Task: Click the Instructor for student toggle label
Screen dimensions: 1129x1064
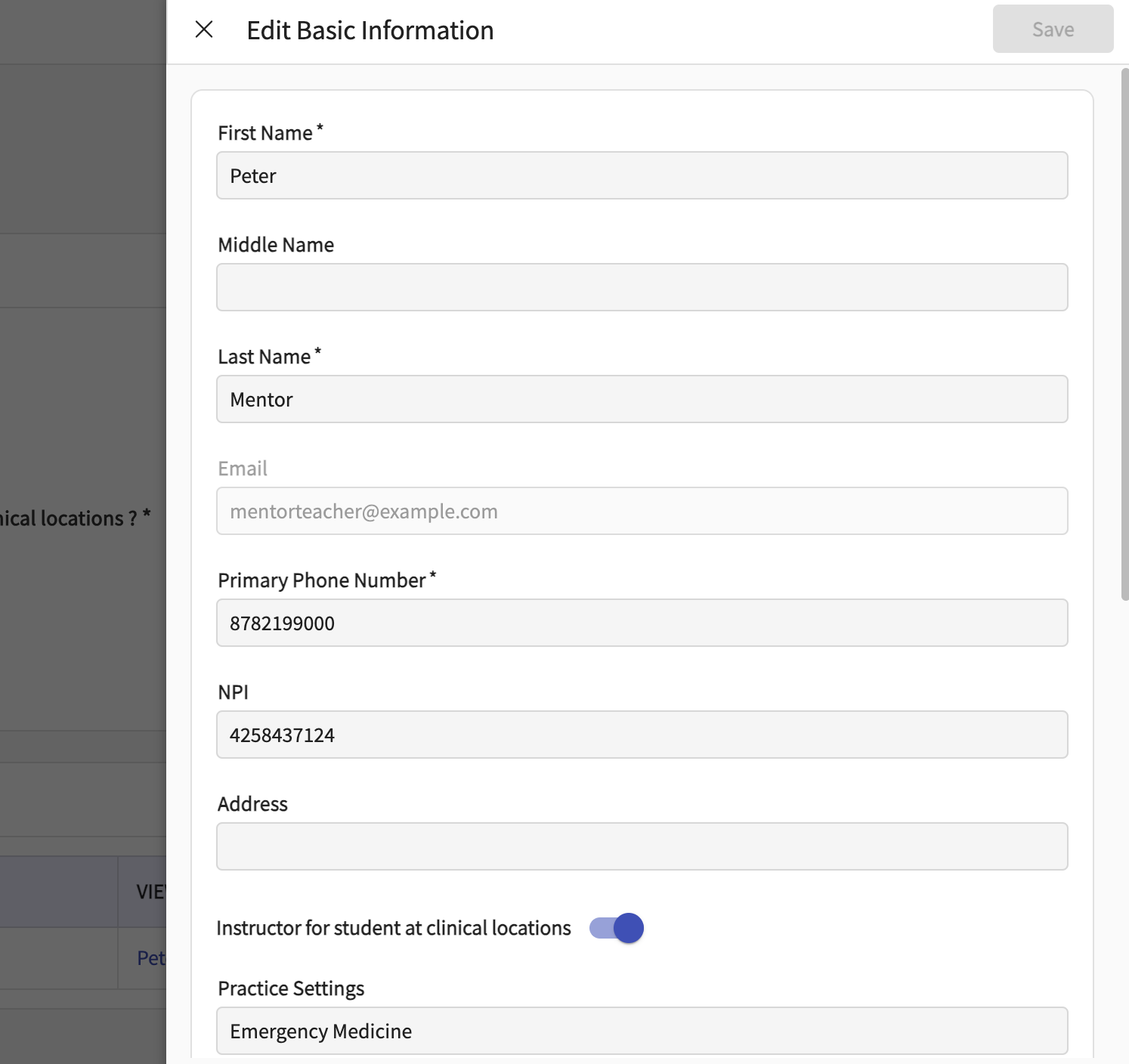Action: point(393,928)
